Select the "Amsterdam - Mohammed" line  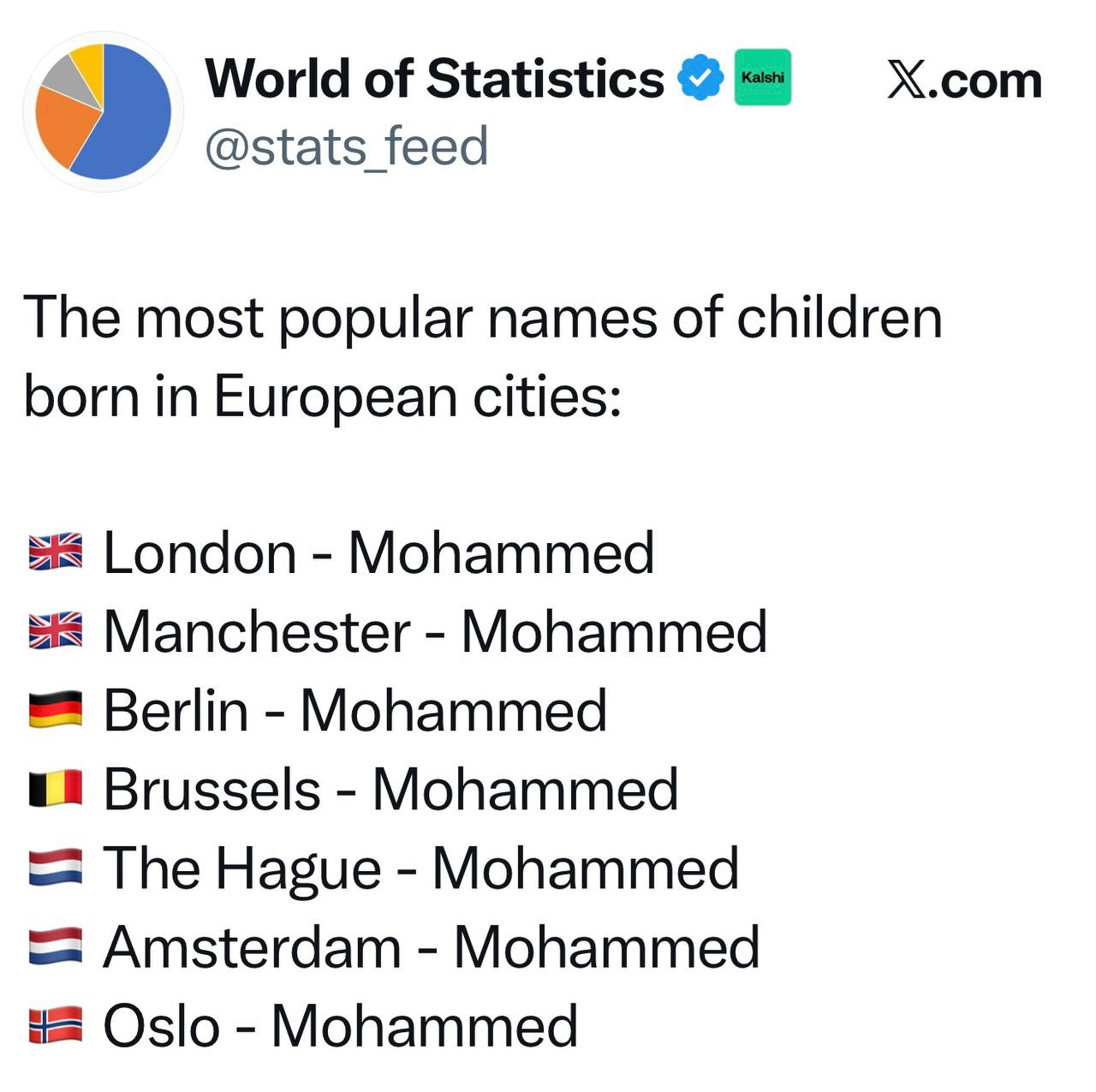pyautogui.click(x=432, y=946)
